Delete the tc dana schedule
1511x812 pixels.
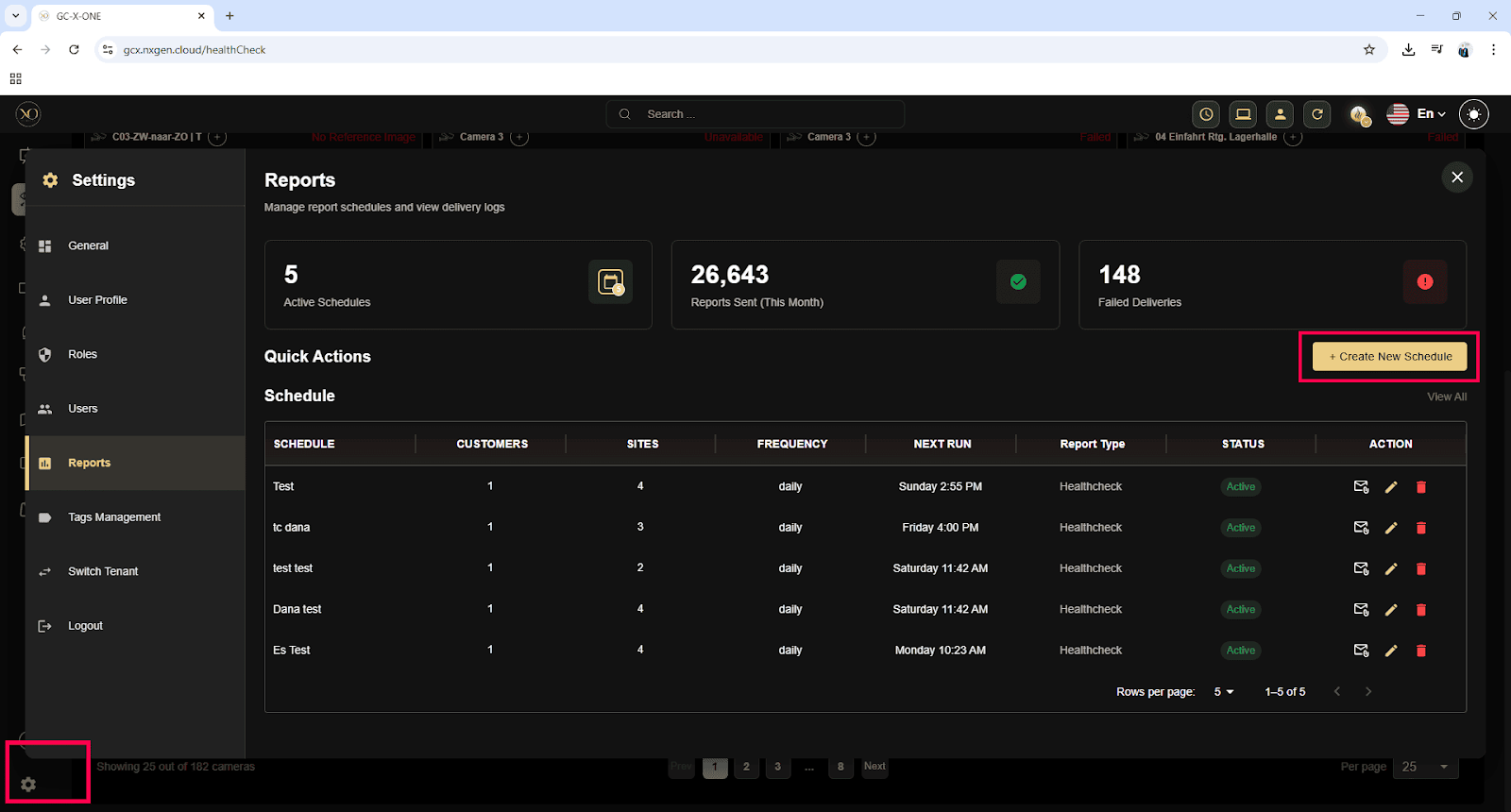click(x=1420, y=528)
